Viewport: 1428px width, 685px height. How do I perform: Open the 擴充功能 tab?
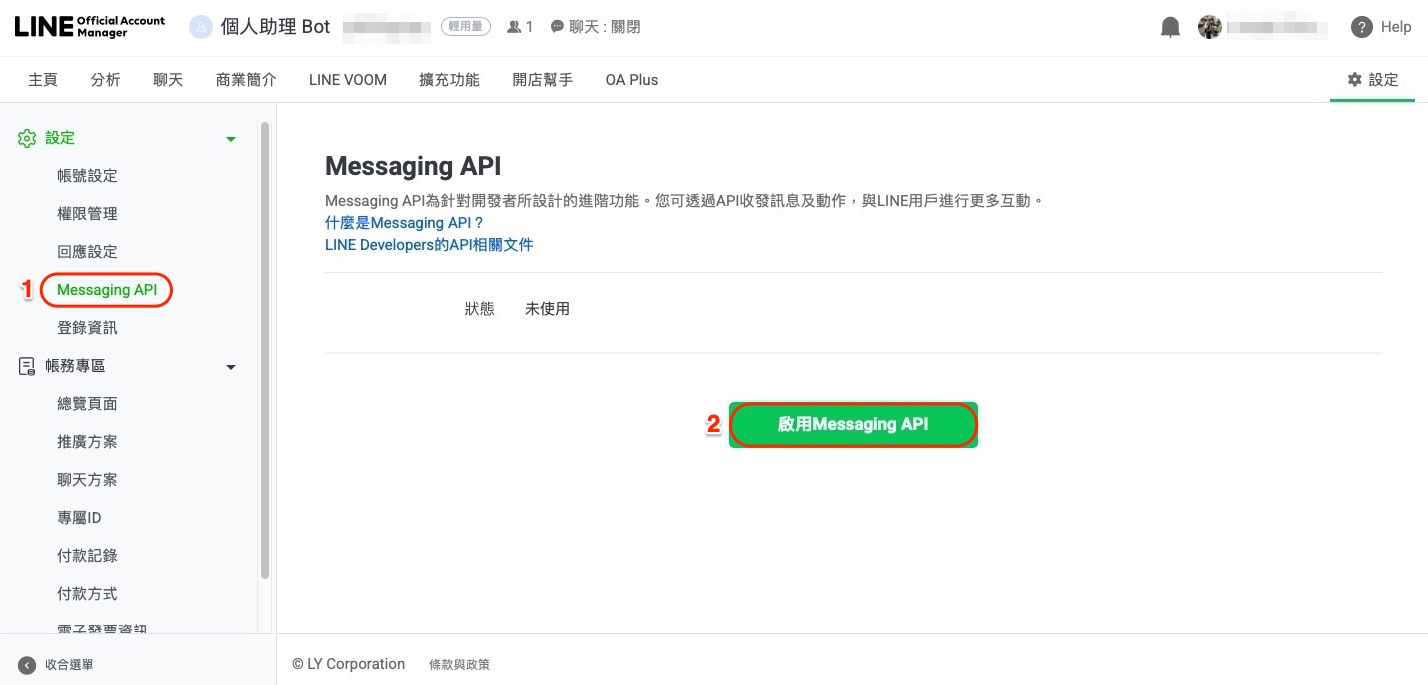[x=449, y=80]
